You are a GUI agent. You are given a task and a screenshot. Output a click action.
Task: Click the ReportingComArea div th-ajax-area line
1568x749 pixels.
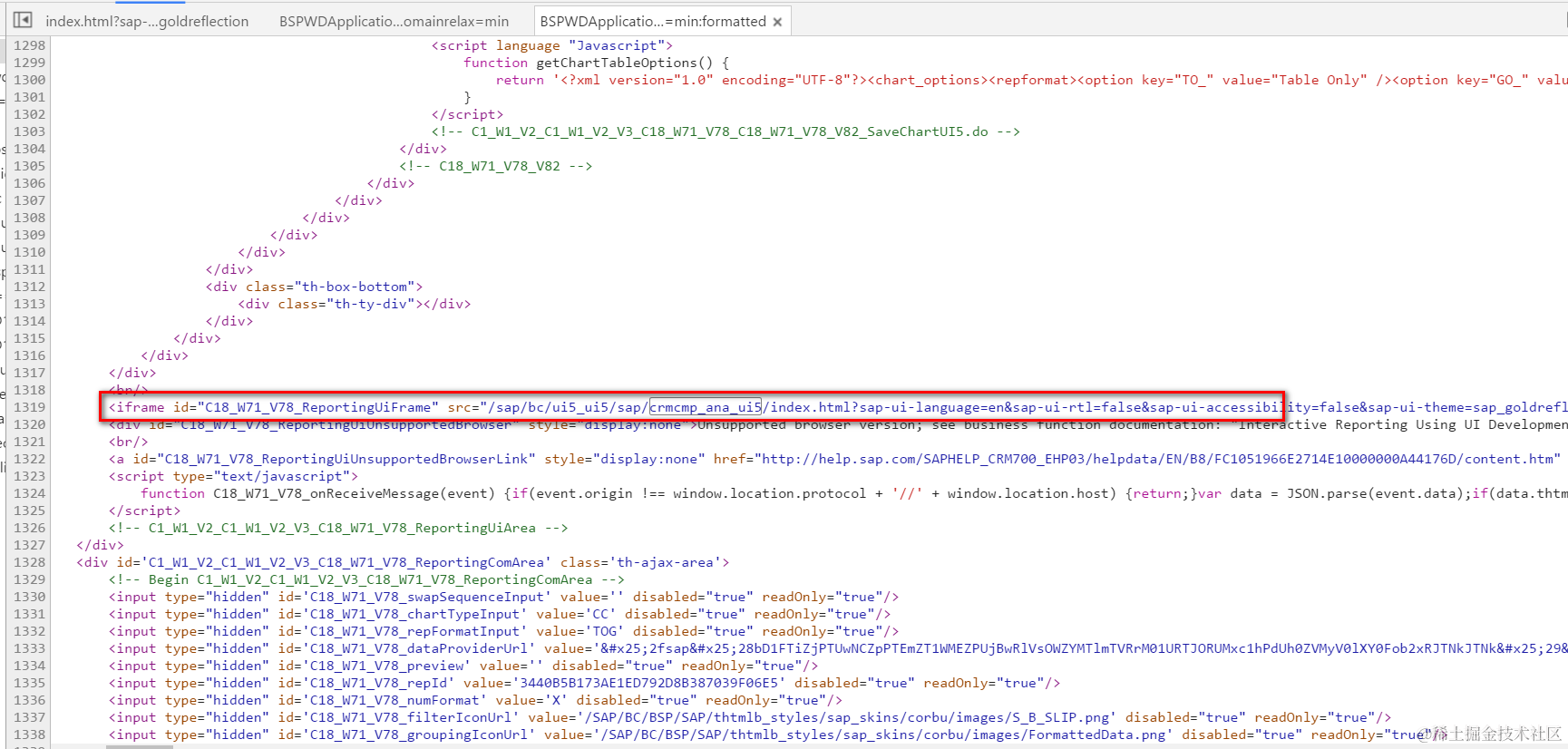pyautogui.click(x=403, y=562)
